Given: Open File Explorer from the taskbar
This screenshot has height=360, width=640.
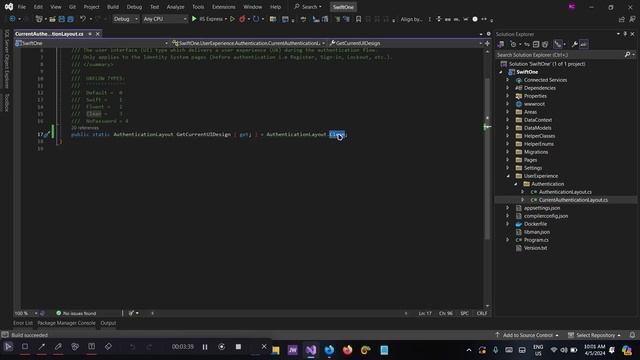Looking at the screenshot, I should (x=276, y=350).
